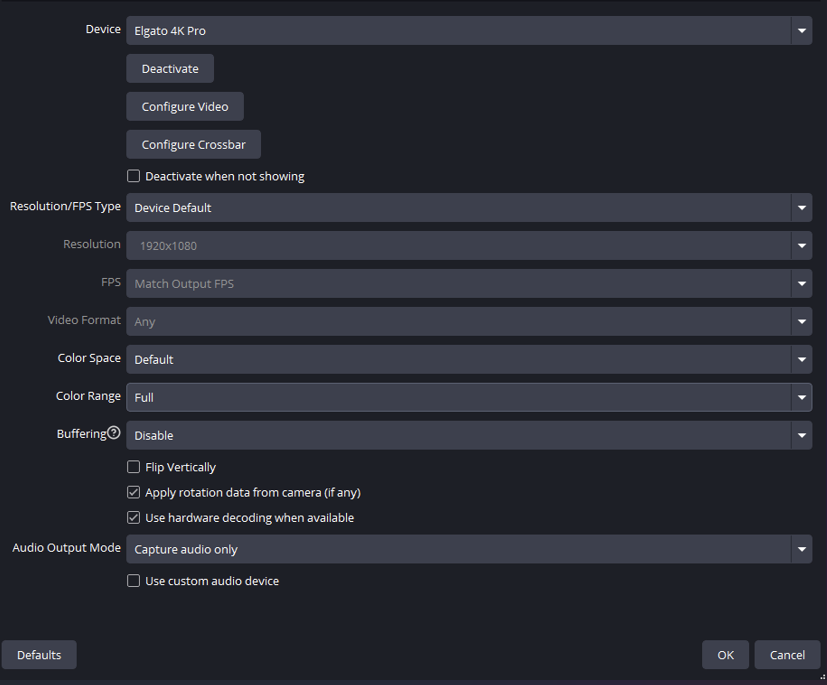The width and height of the screenshot is (827, 685).
Task: Open the Color Space dropdown
Action: coord(469,360)
